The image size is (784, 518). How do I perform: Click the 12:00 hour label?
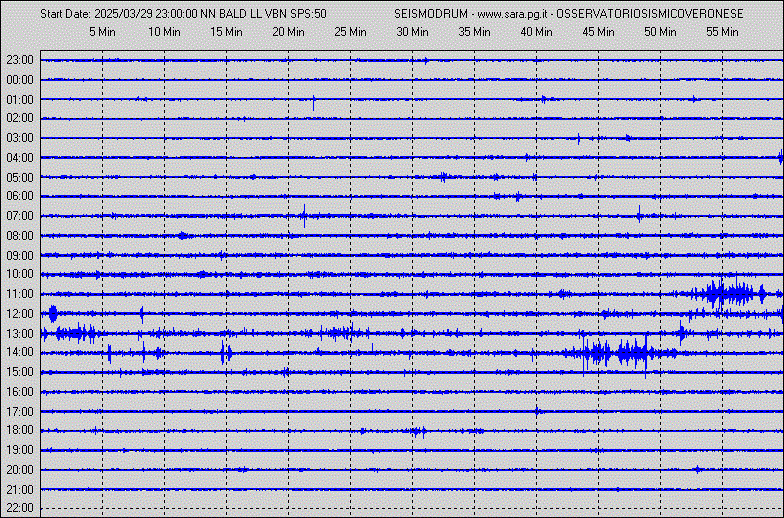click(20, 314)
